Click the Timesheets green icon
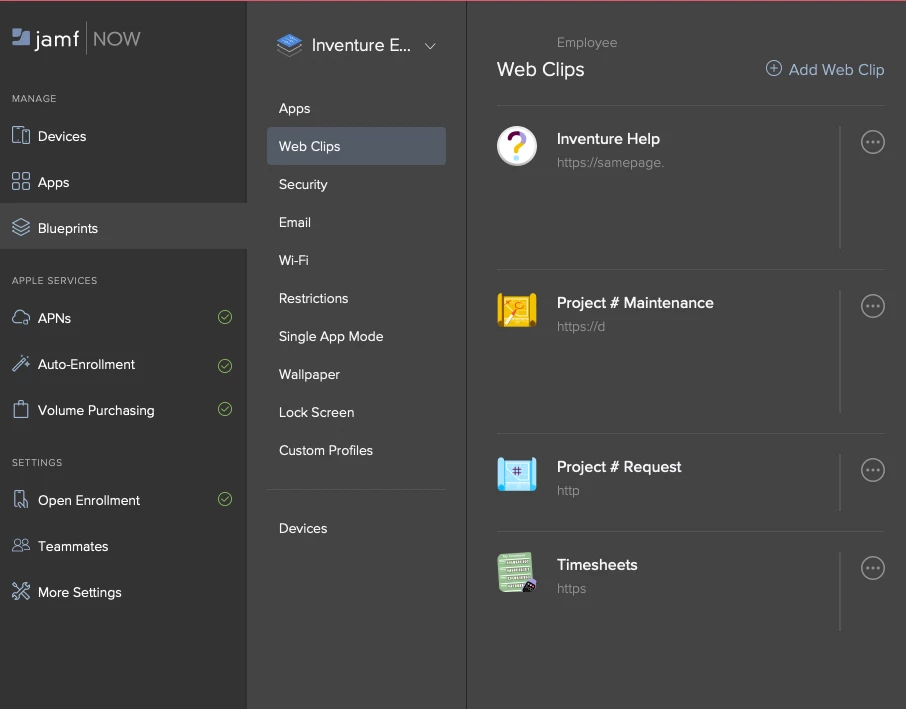Screen dimensions: 906x709 (517, 573)
